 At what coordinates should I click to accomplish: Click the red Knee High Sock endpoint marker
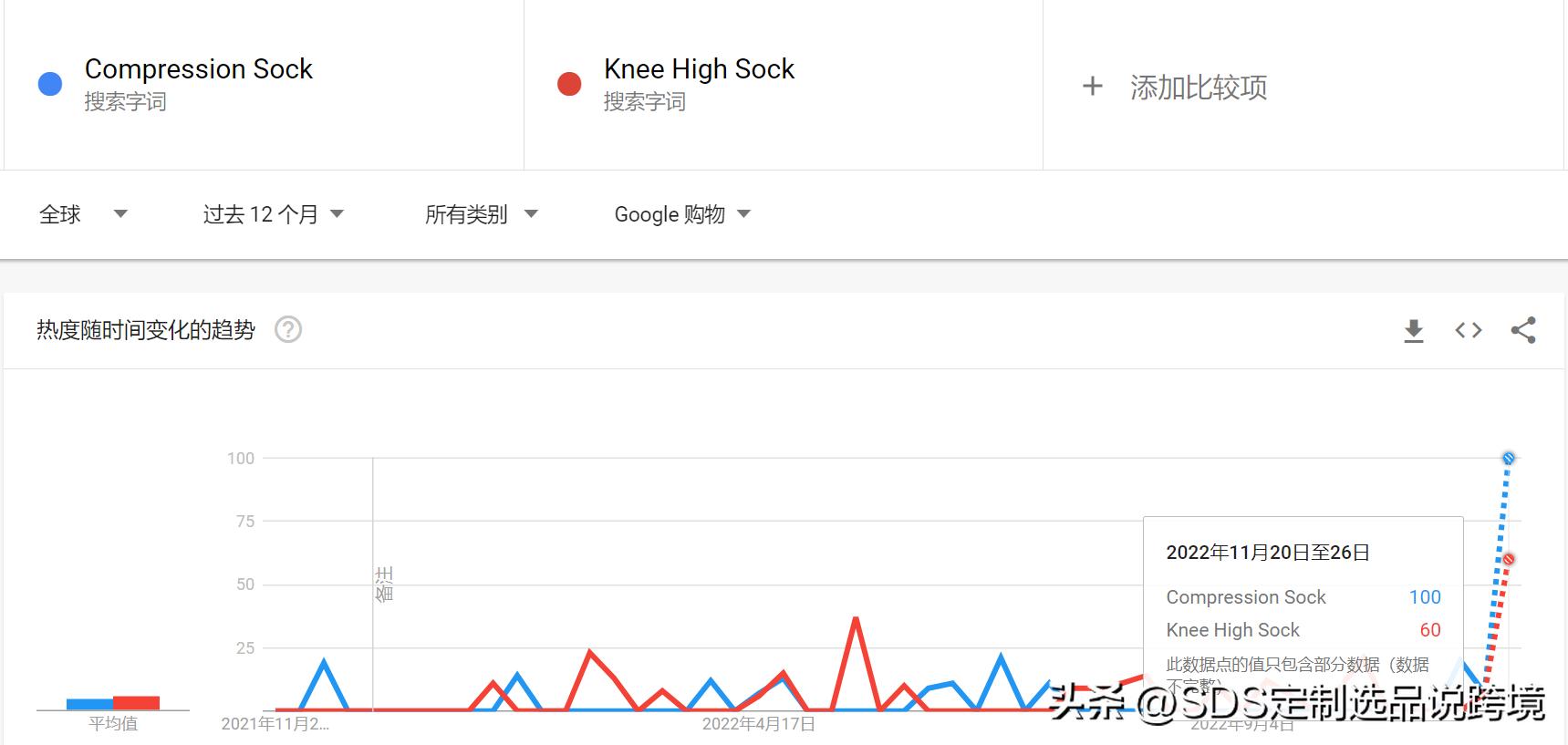click(1509, 559)
